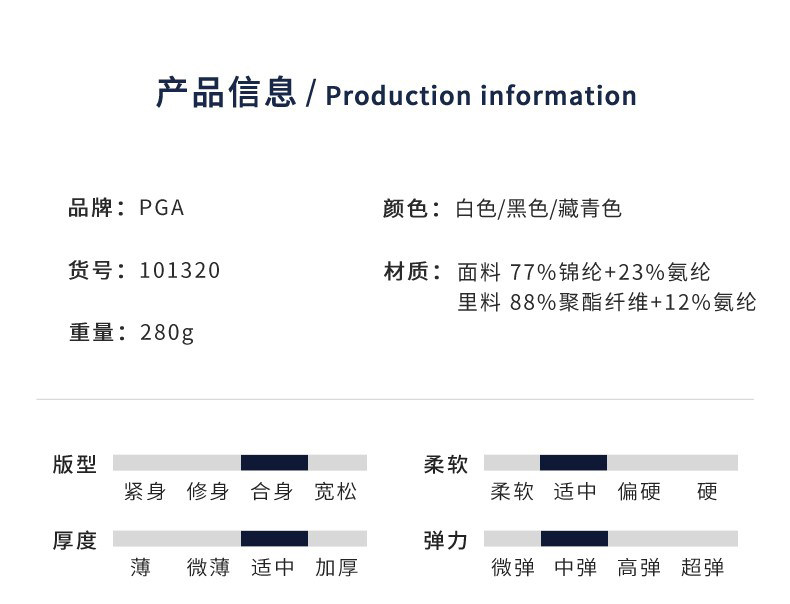The height and width of the screenshot is (604, 790).
Task: Select the 修身 fit label
Action: 208,492
